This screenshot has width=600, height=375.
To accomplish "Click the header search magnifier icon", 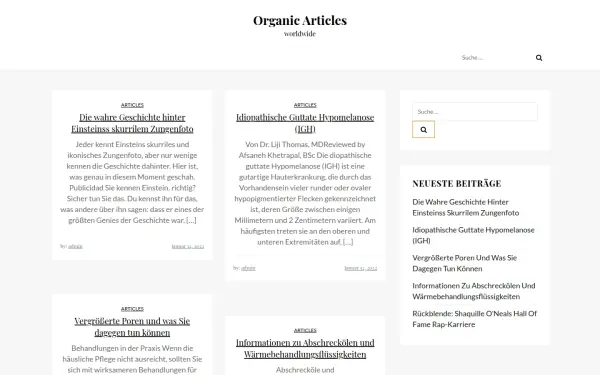I will tap(539, 58).
